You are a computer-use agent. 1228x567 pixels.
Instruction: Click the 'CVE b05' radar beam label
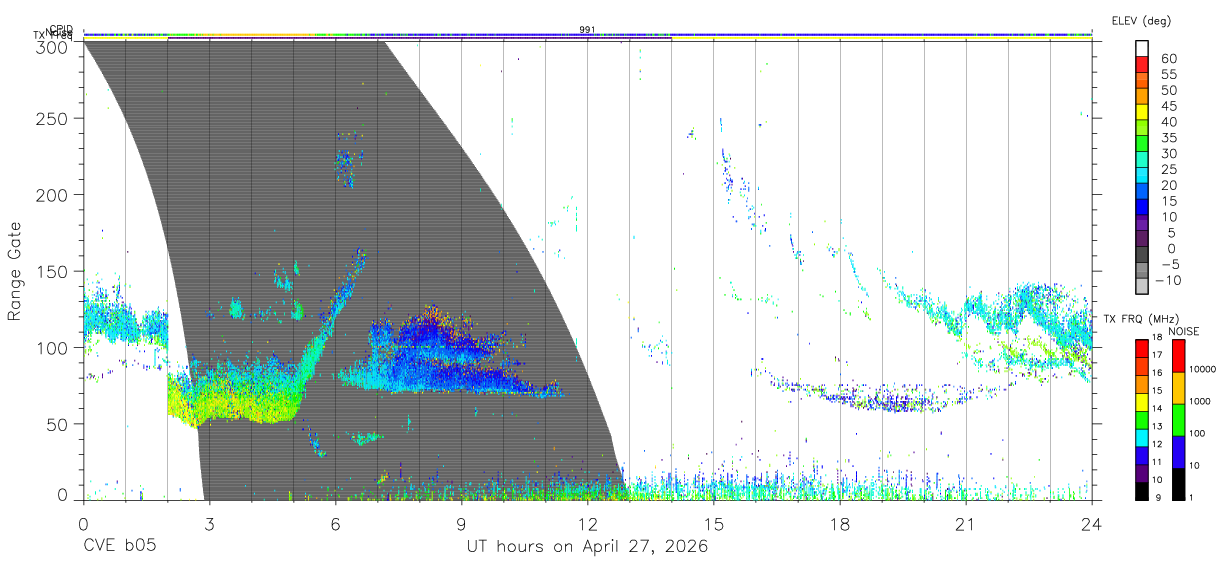click(x=119, y=547)
